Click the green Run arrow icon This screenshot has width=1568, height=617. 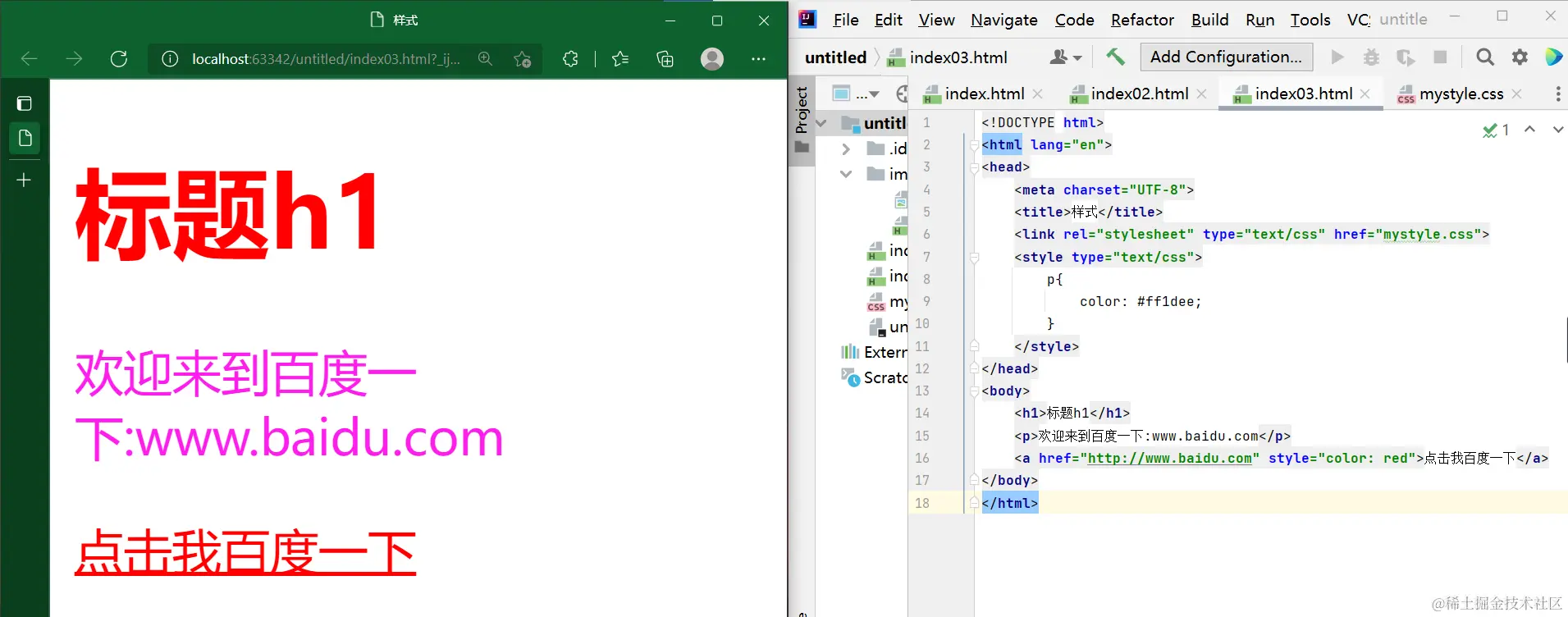click(x=1337, y=57)
